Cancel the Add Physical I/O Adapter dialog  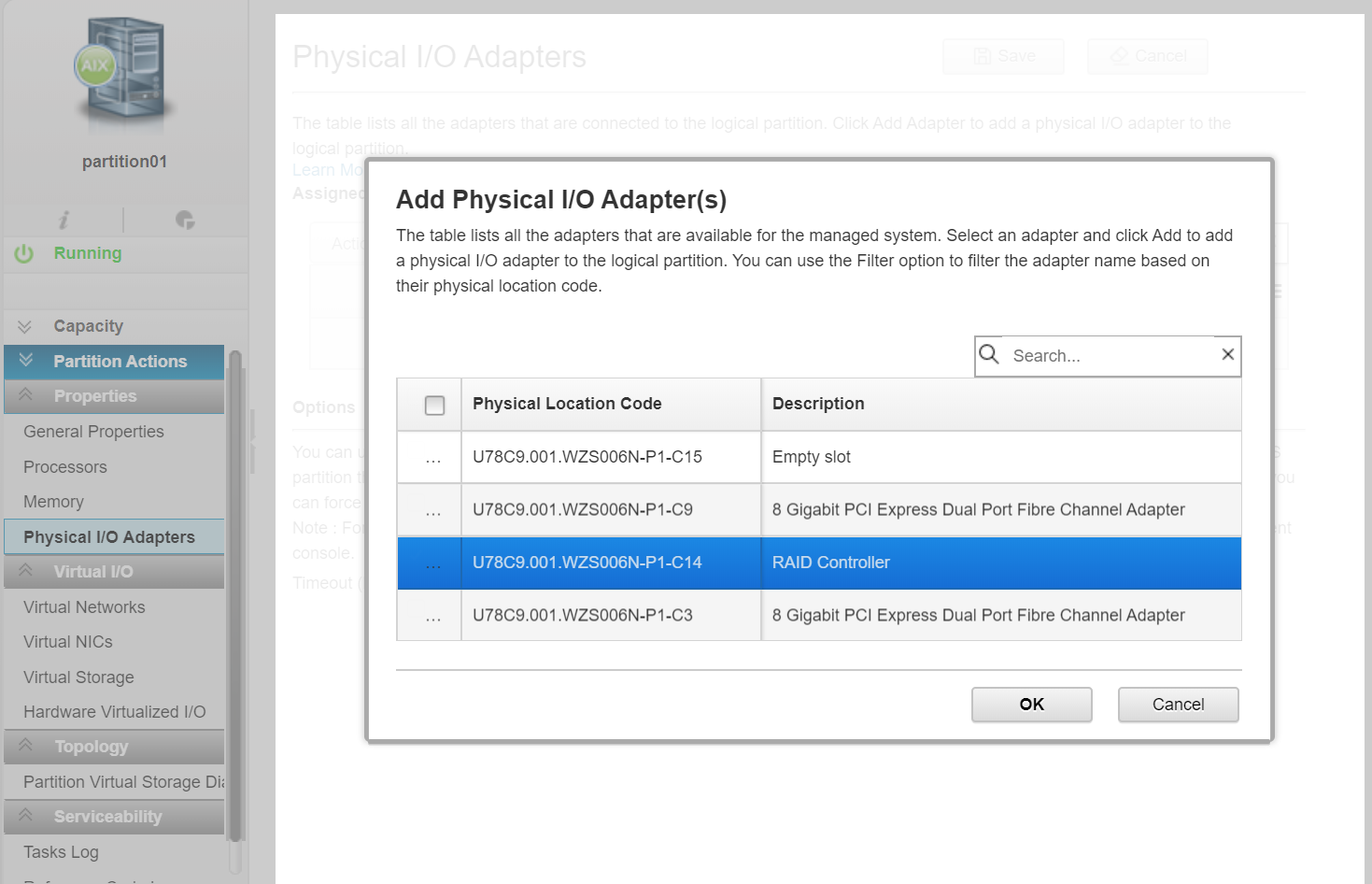[1179, 705]
